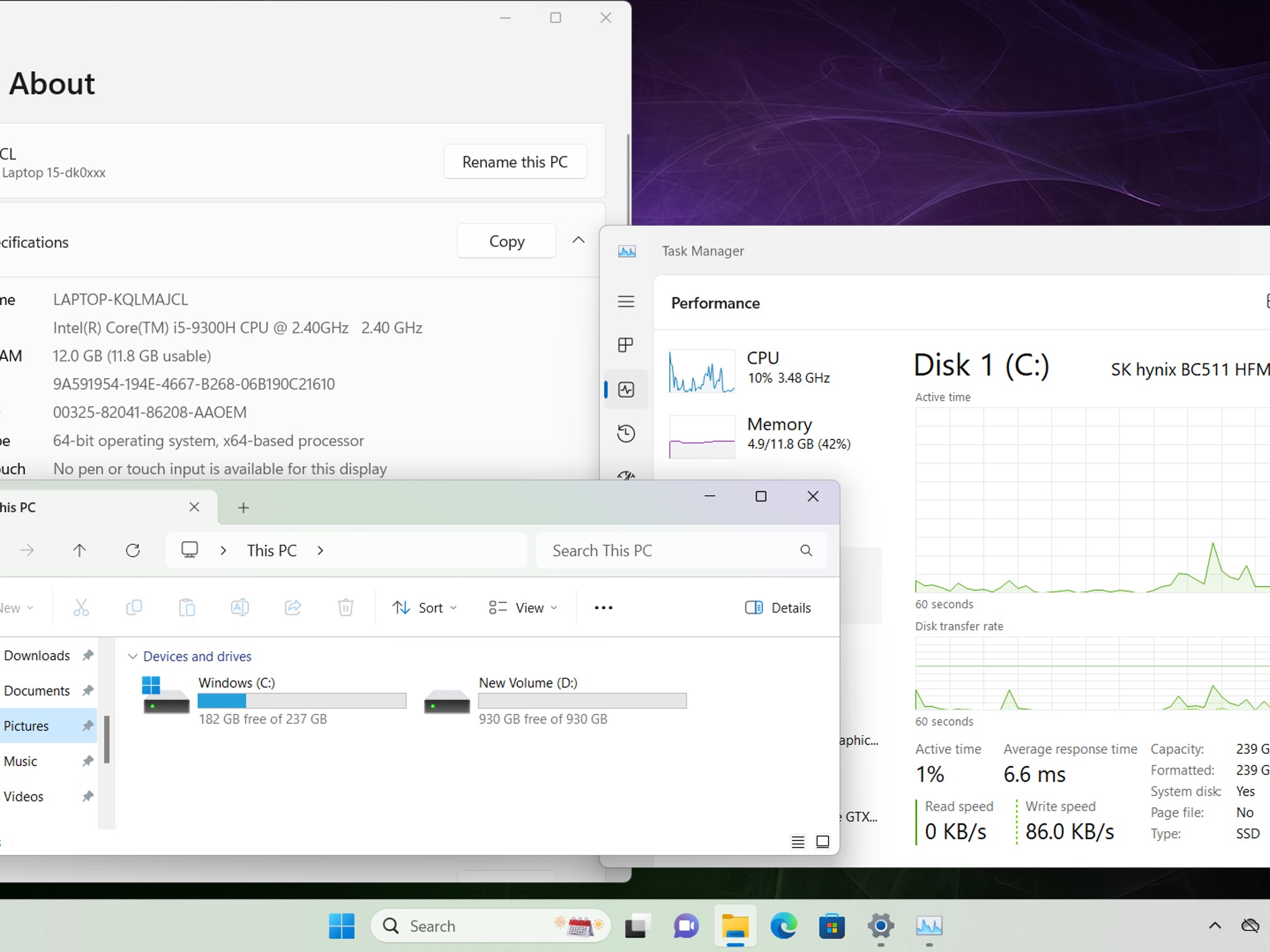Expand chevron before This PC in address bar

(223, 550)
